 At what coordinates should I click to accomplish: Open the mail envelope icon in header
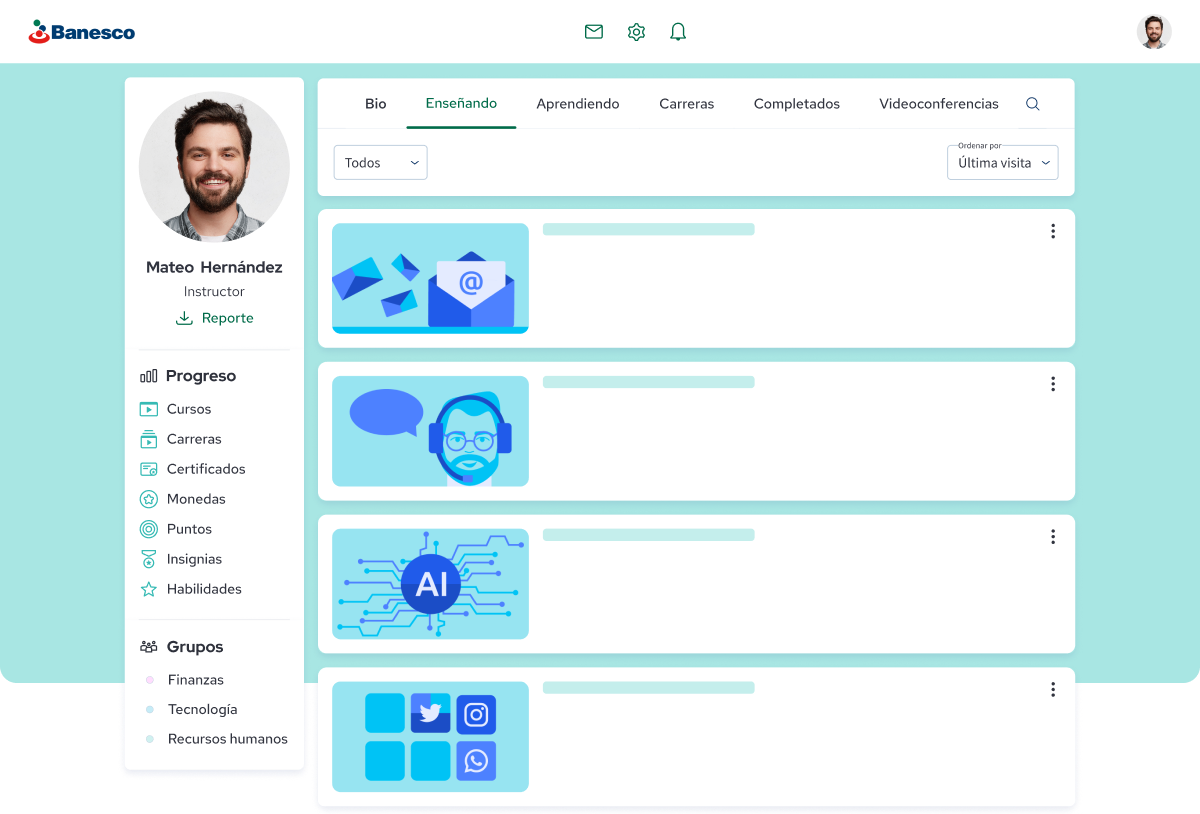click(x=594, y=32)
